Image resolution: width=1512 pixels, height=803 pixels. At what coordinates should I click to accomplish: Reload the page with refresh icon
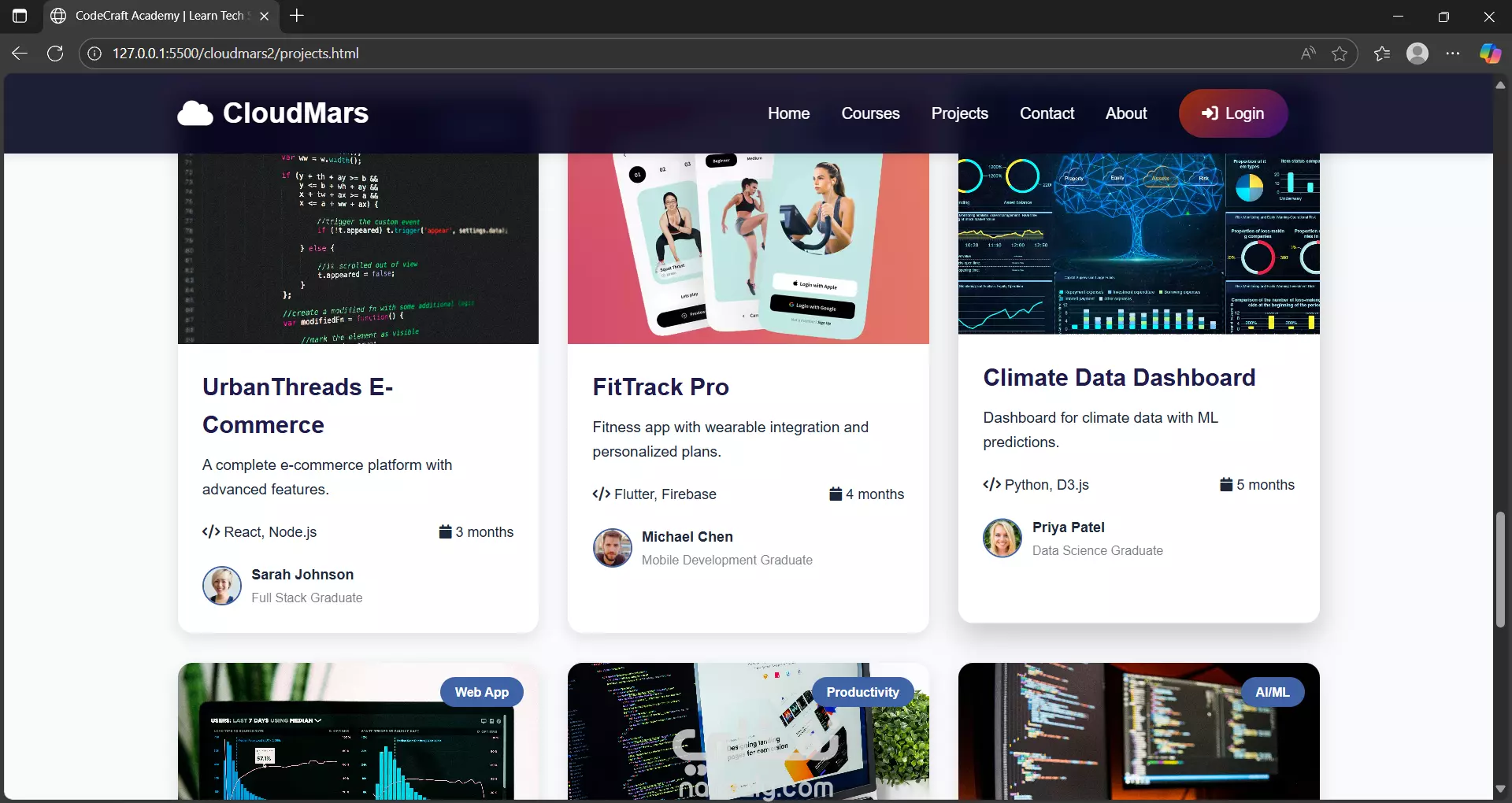tap(55, 54)
